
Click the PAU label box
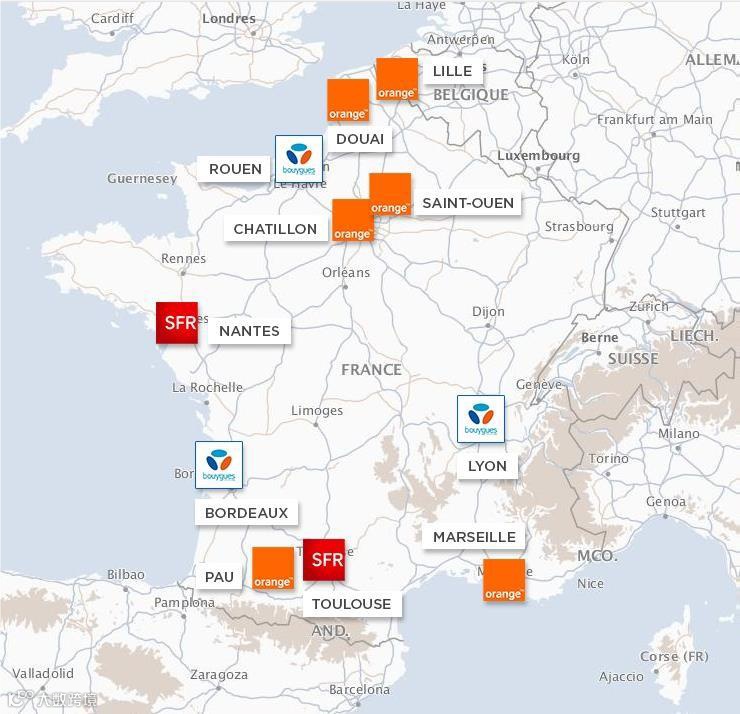(219, 577)
